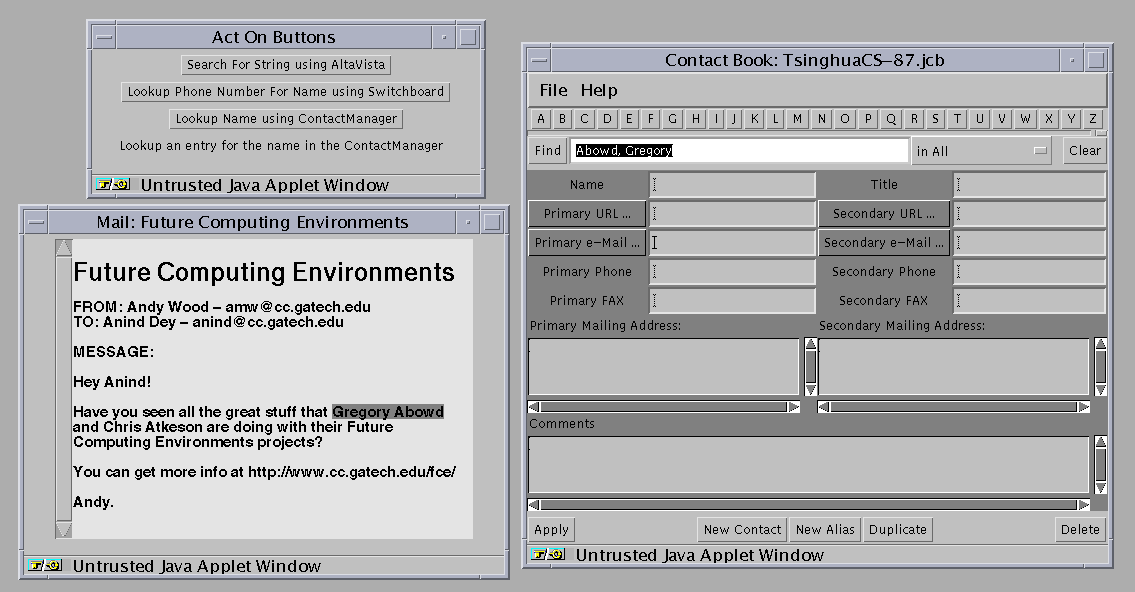Click the Mail window's title bar menu icon
Viewport: 1135px width, 592px height.
point(35,222)
